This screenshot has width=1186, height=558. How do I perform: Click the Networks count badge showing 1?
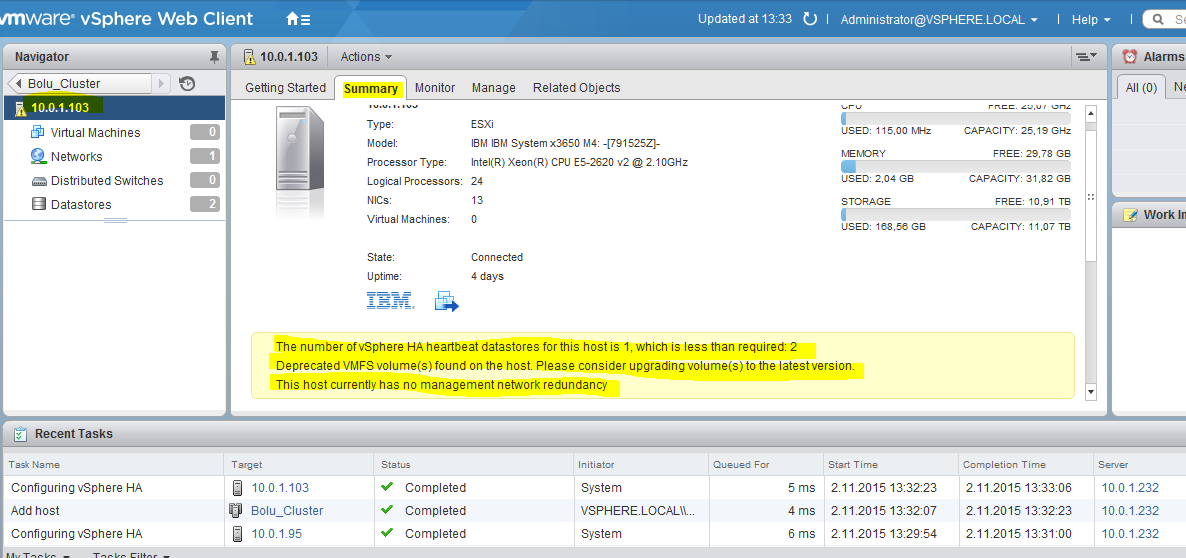pos(205,157)
